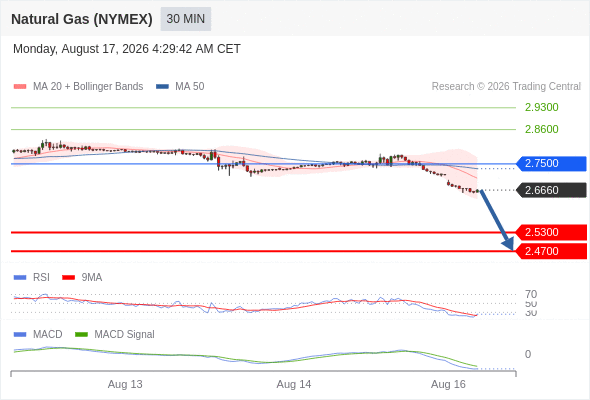Click the 2.4700 red target tag
This screenshot has height=400, width=590.
coord(551,251)
